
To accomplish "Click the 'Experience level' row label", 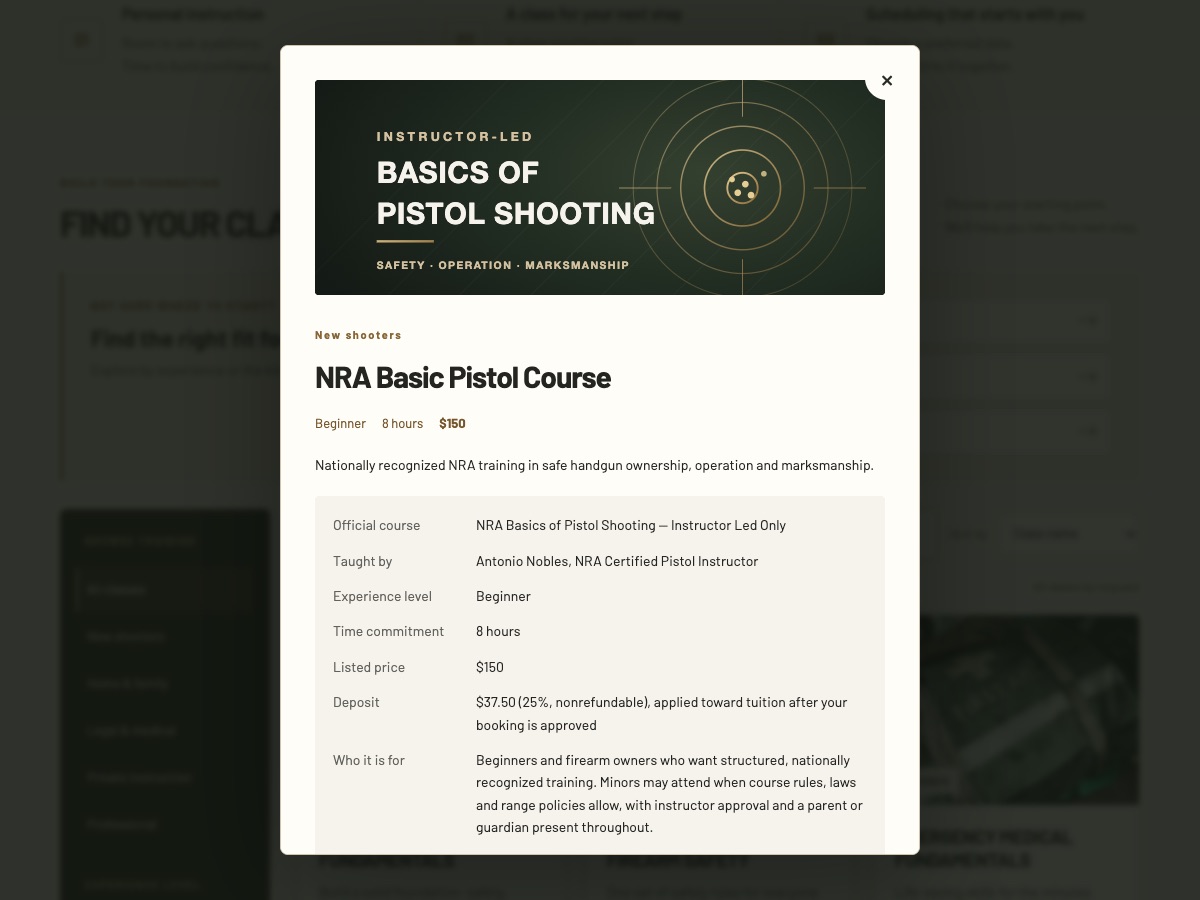I will (x=382, y=596).
